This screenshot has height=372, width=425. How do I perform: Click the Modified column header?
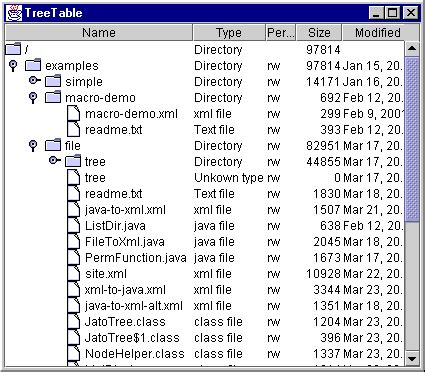pos(378,33)
